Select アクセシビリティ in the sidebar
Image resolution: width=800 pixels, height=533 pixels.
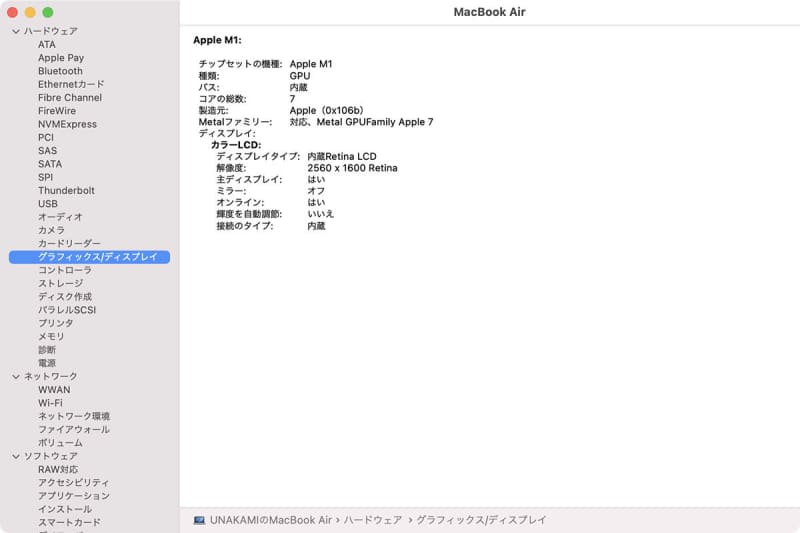click(x=73, y=483)
